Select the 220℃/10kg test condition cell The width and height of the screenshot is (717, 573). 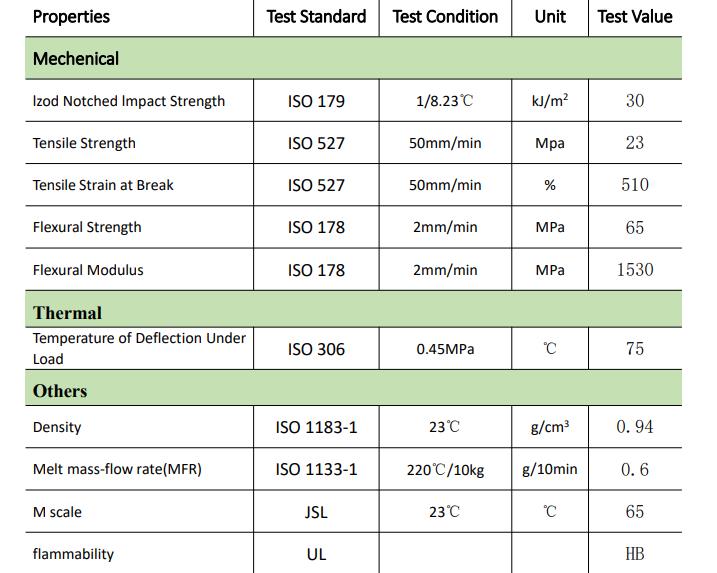[x=445, y=470]
